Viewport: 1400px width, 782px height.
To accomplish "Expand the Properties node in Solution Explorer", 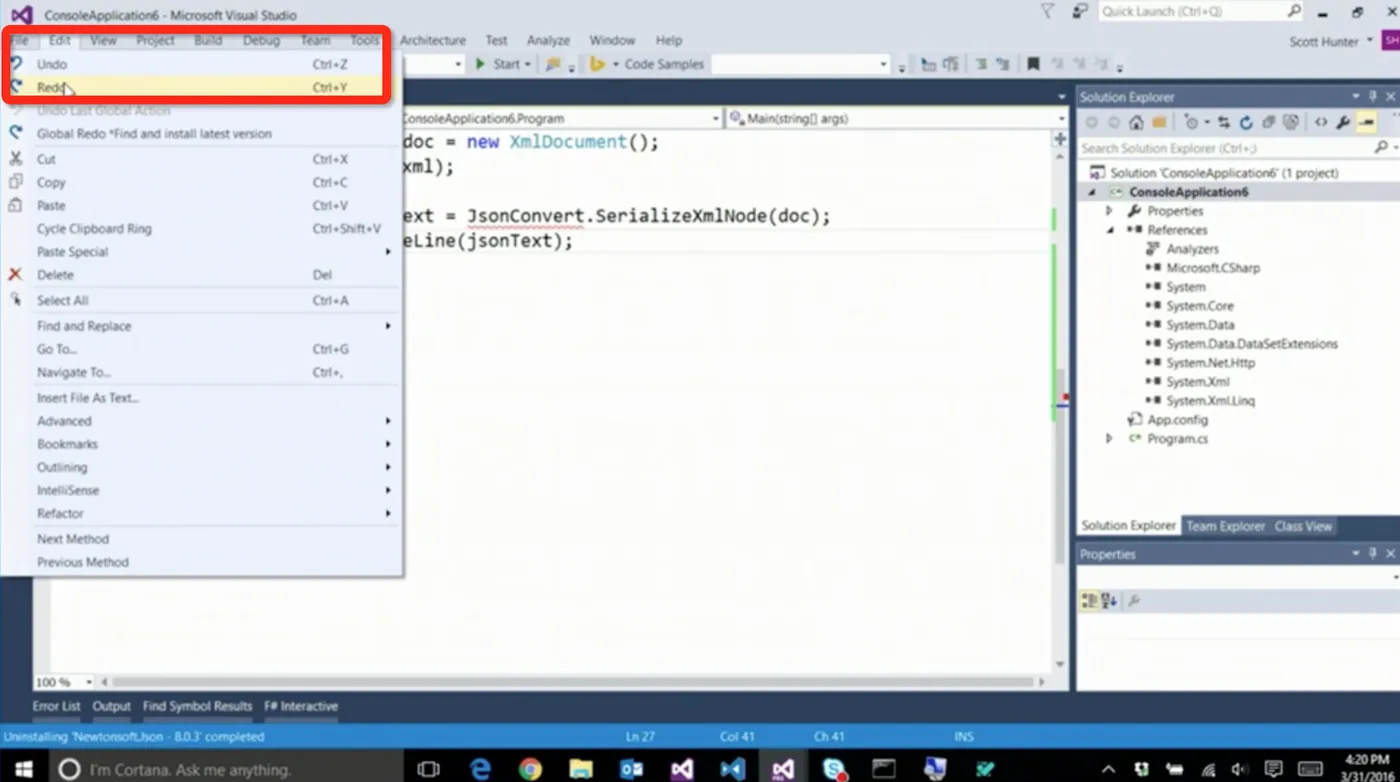I will 1109,211.
